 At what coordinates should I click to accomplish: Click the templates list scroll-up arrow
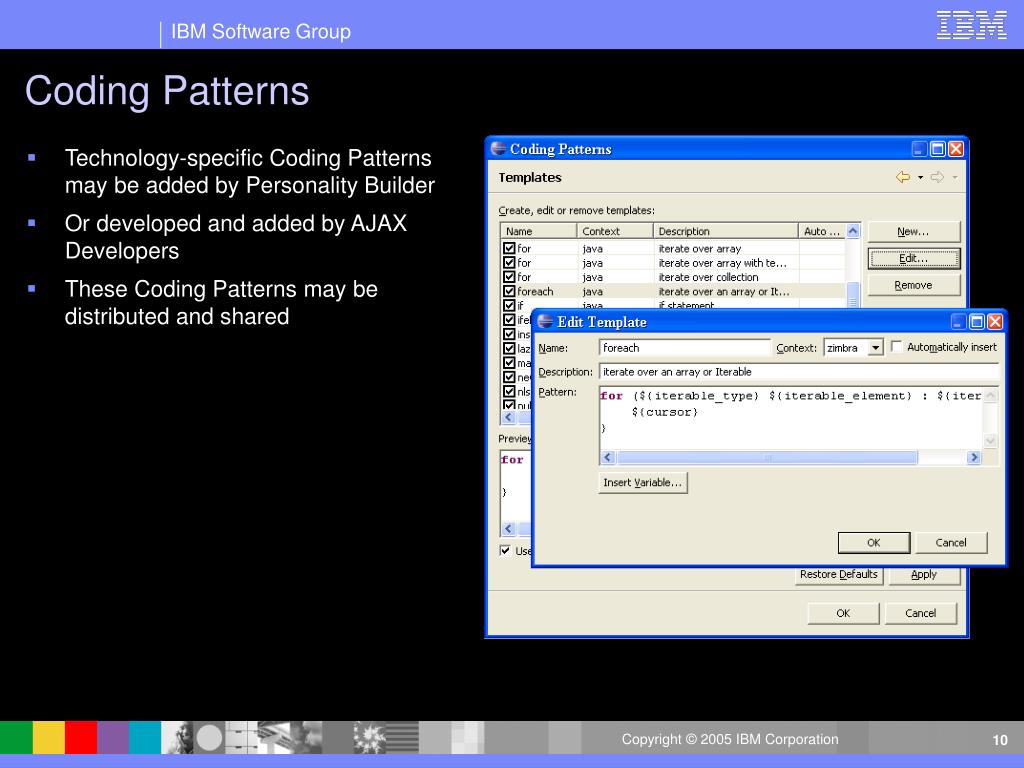[853, 231]
